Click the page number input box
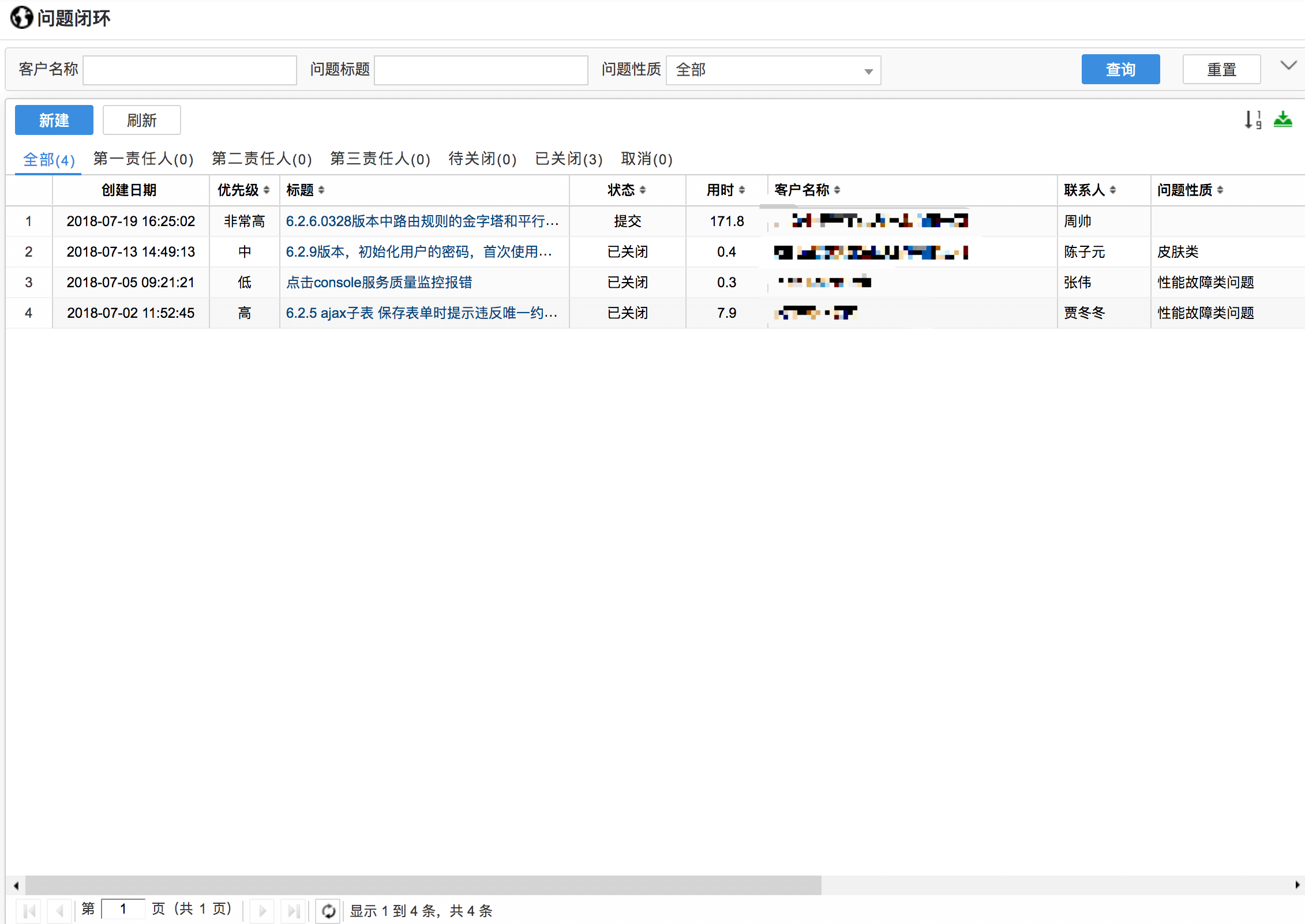This screenshot has width=1305, height=924. [123, 909]
